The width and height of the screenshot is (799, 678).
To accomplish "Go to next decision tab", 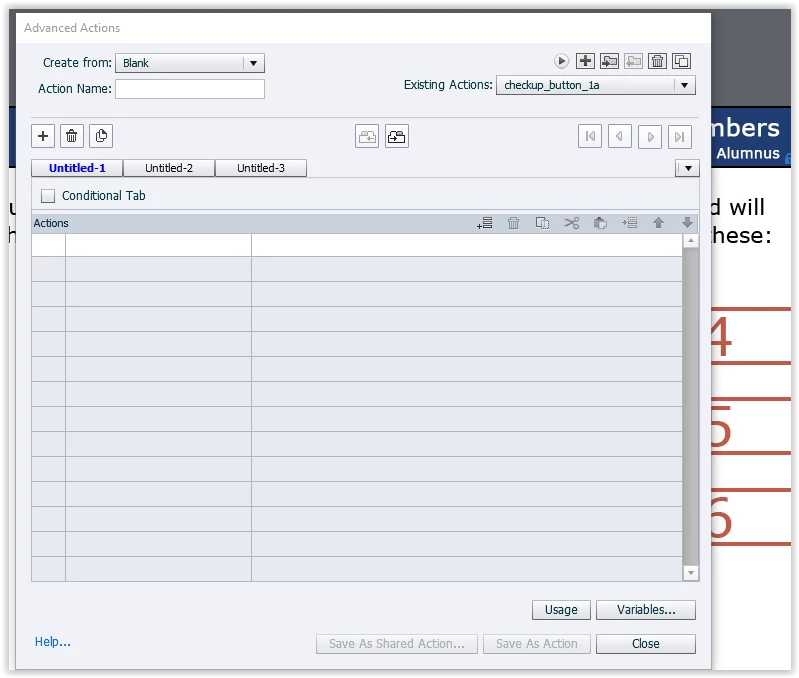I will [x=650, y=137].
